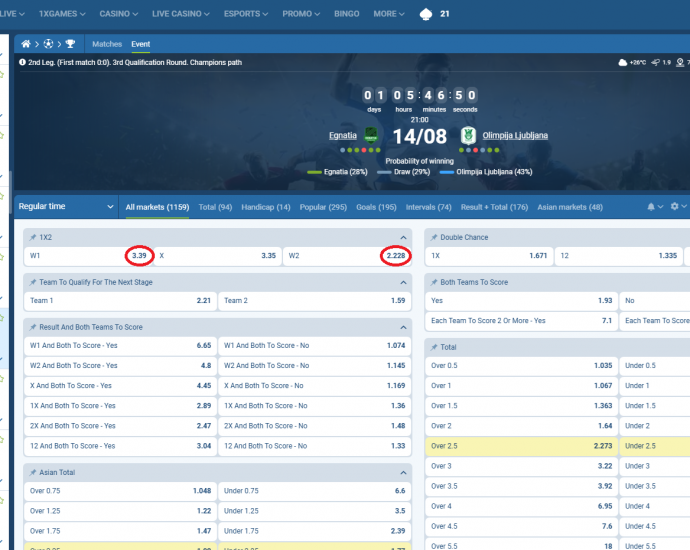
Task: Open the 1XGAMES menu dropdown
Action: click(62, 14)
